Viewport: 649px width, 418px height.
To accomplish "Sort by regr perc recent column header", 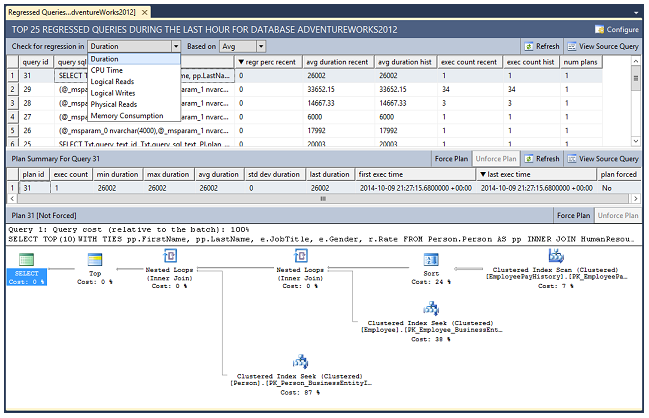I will tap(268, 62).
